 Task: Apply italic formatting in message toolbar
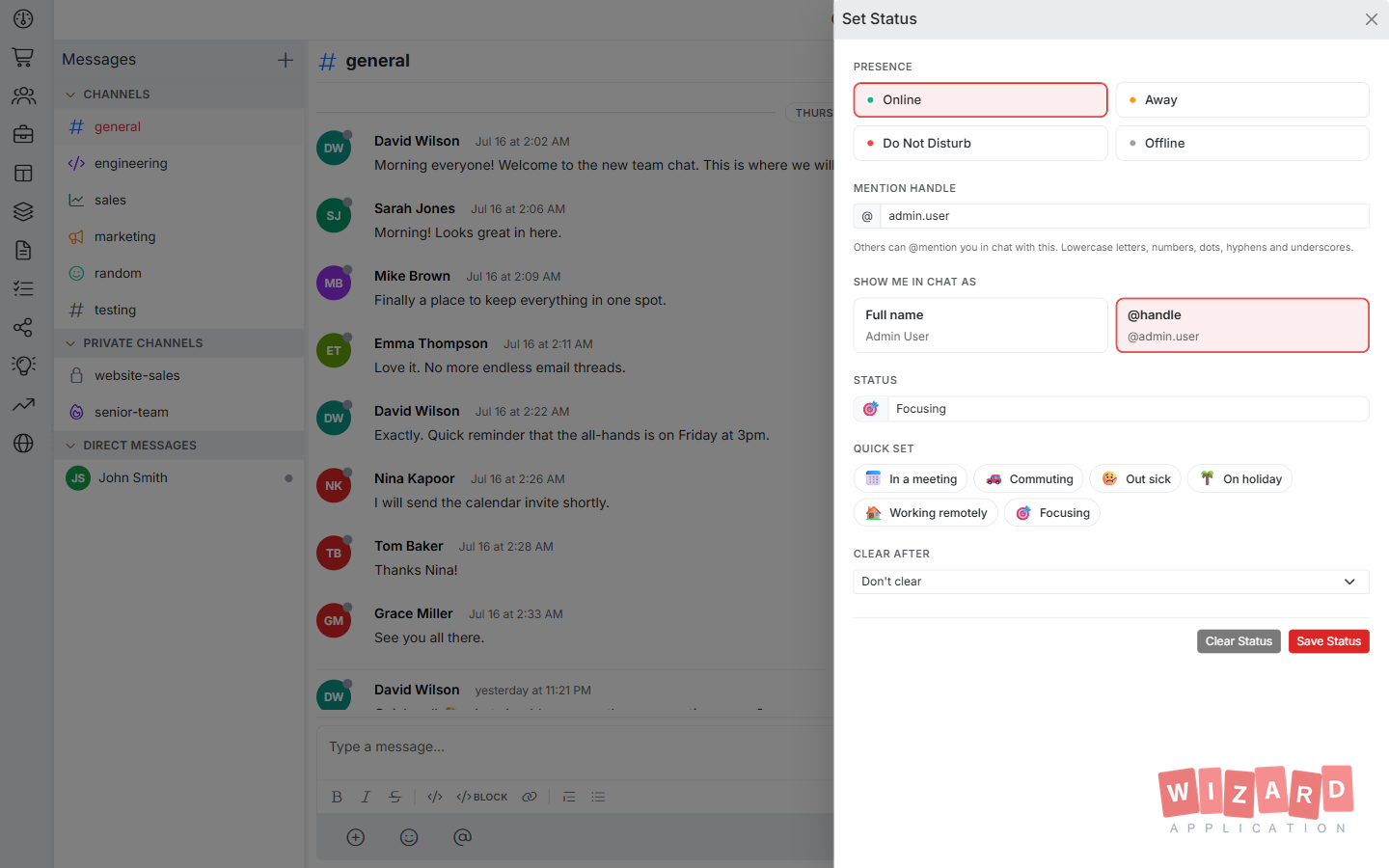click(366, 797)
